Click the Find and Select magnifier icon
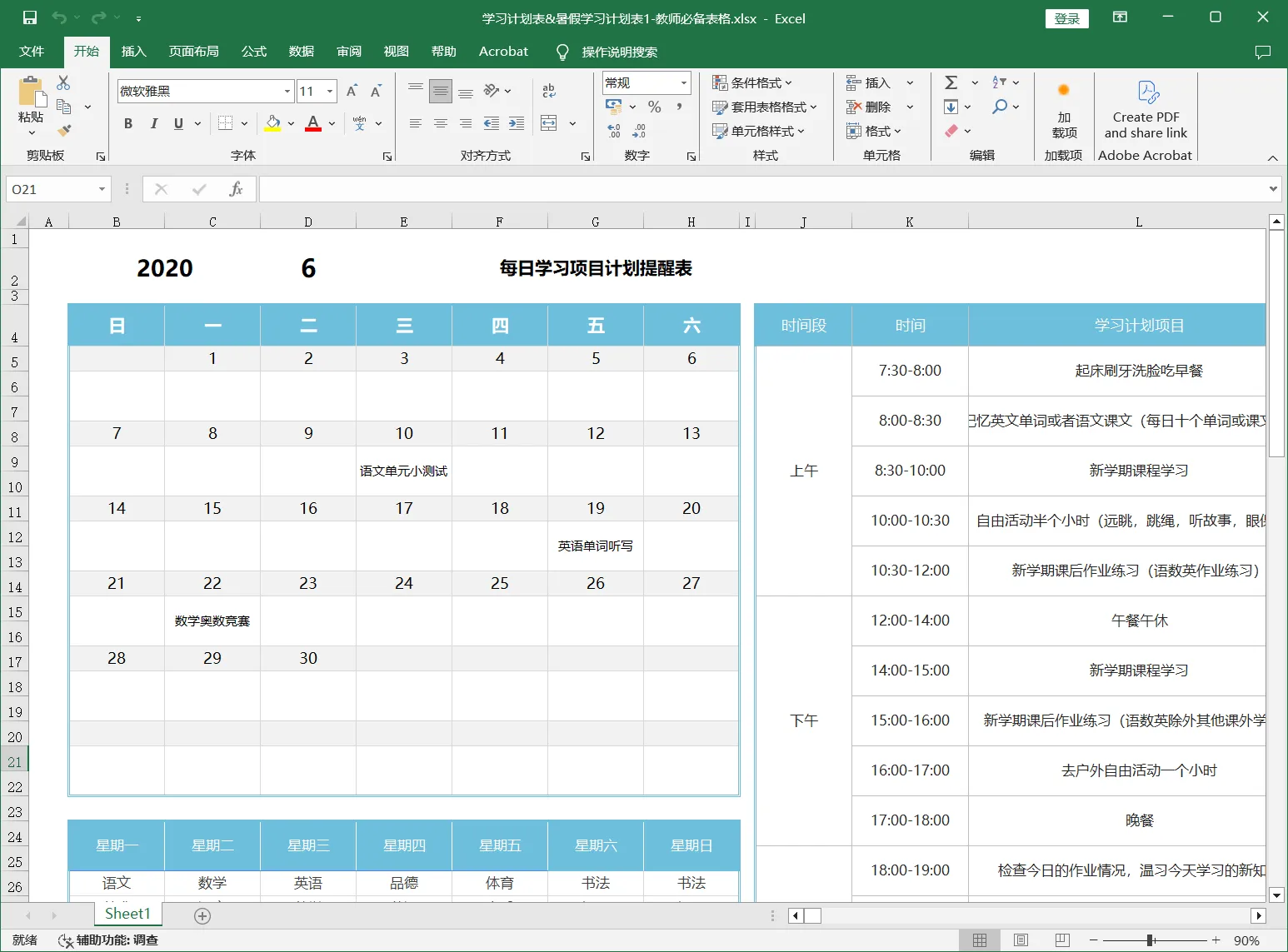This screenshot has height=952, width=1288. (1000, 107)
